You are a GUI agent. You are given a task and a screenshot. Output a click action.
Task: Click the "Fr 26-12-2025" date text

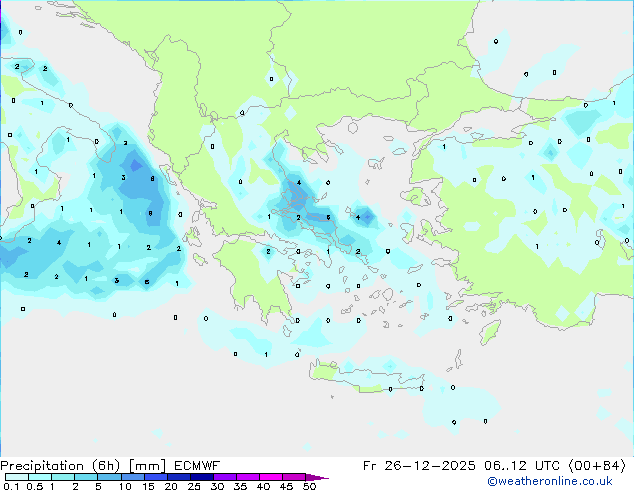(x=419, y=466)
